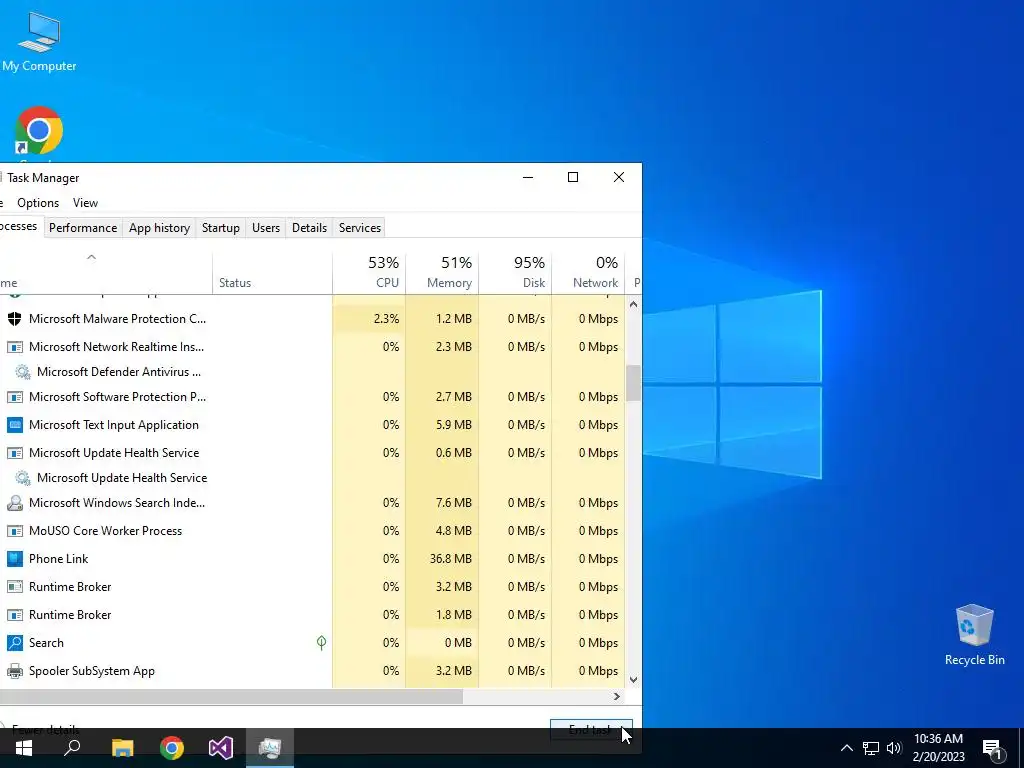
Task: Select the Microsoft Text Input Application name
Action: click(x=114, y=425)
